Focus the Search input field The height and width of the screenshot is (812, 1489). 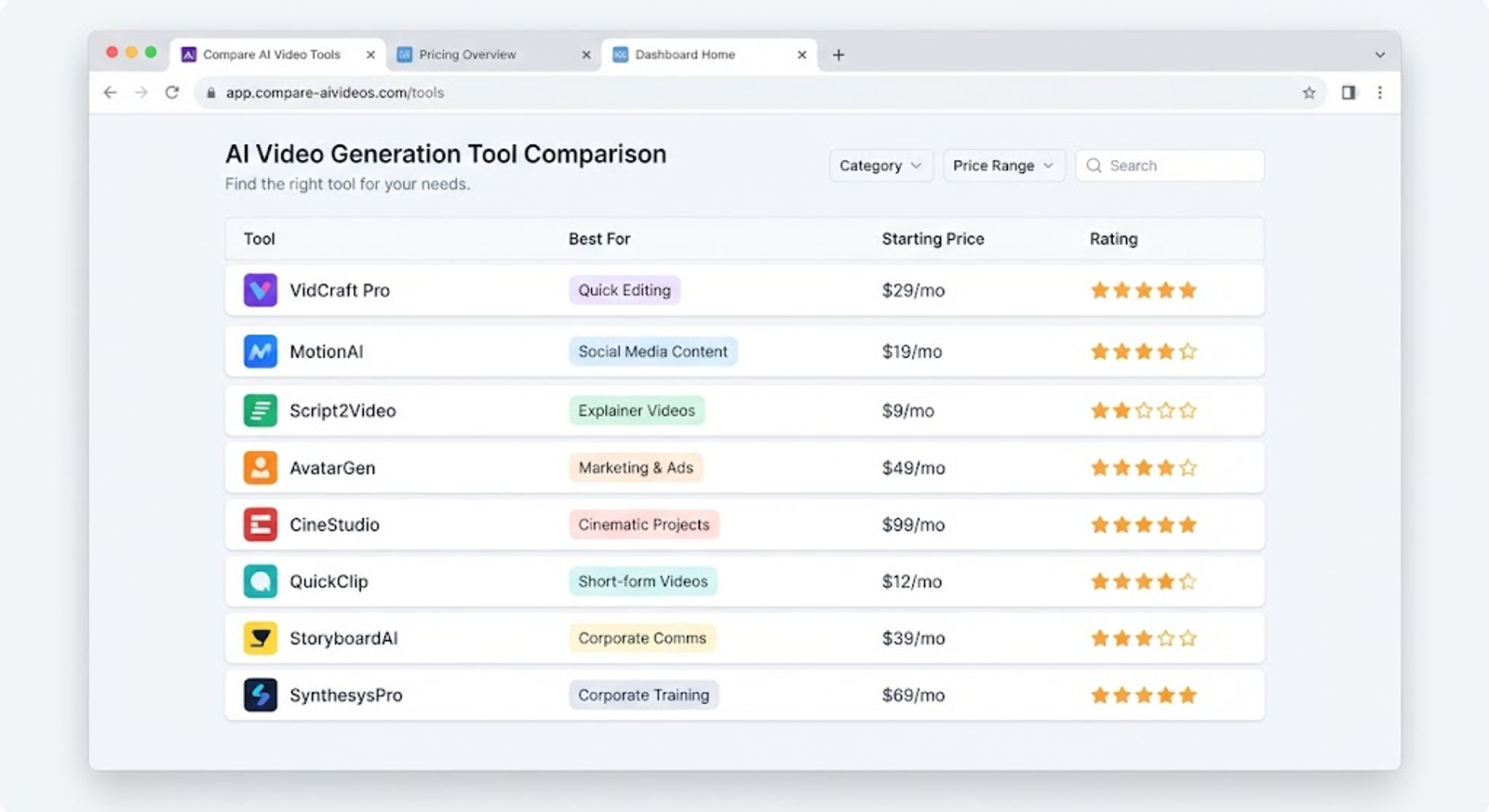(x=1170, y=166)
